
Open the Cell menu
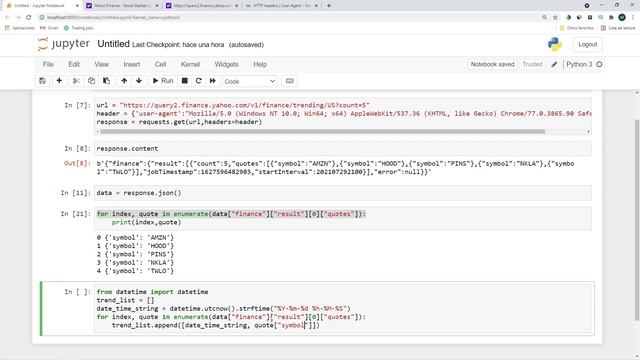[160, 64]
